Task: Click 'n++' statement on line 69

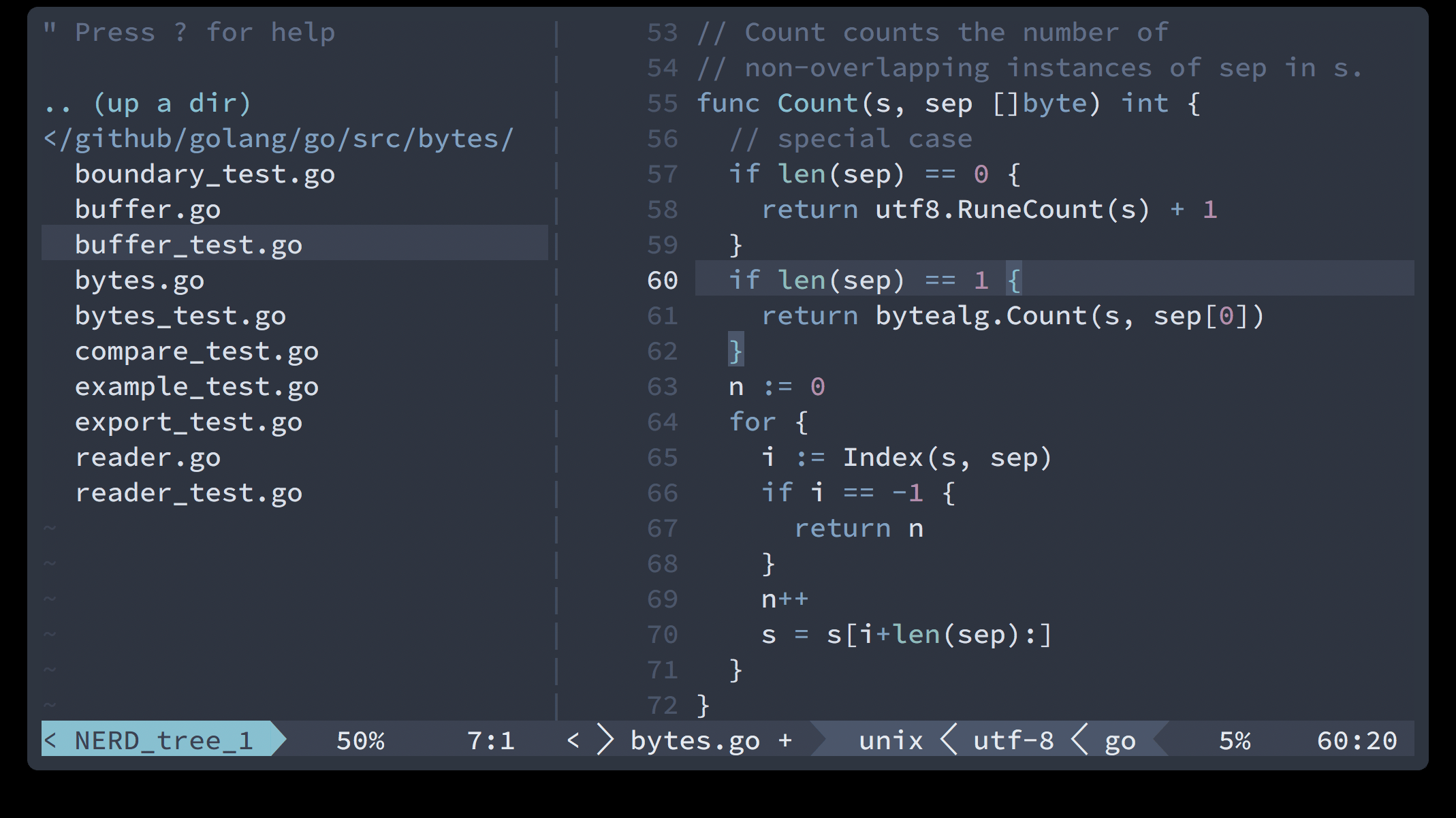Action: [x=785, y=599]
